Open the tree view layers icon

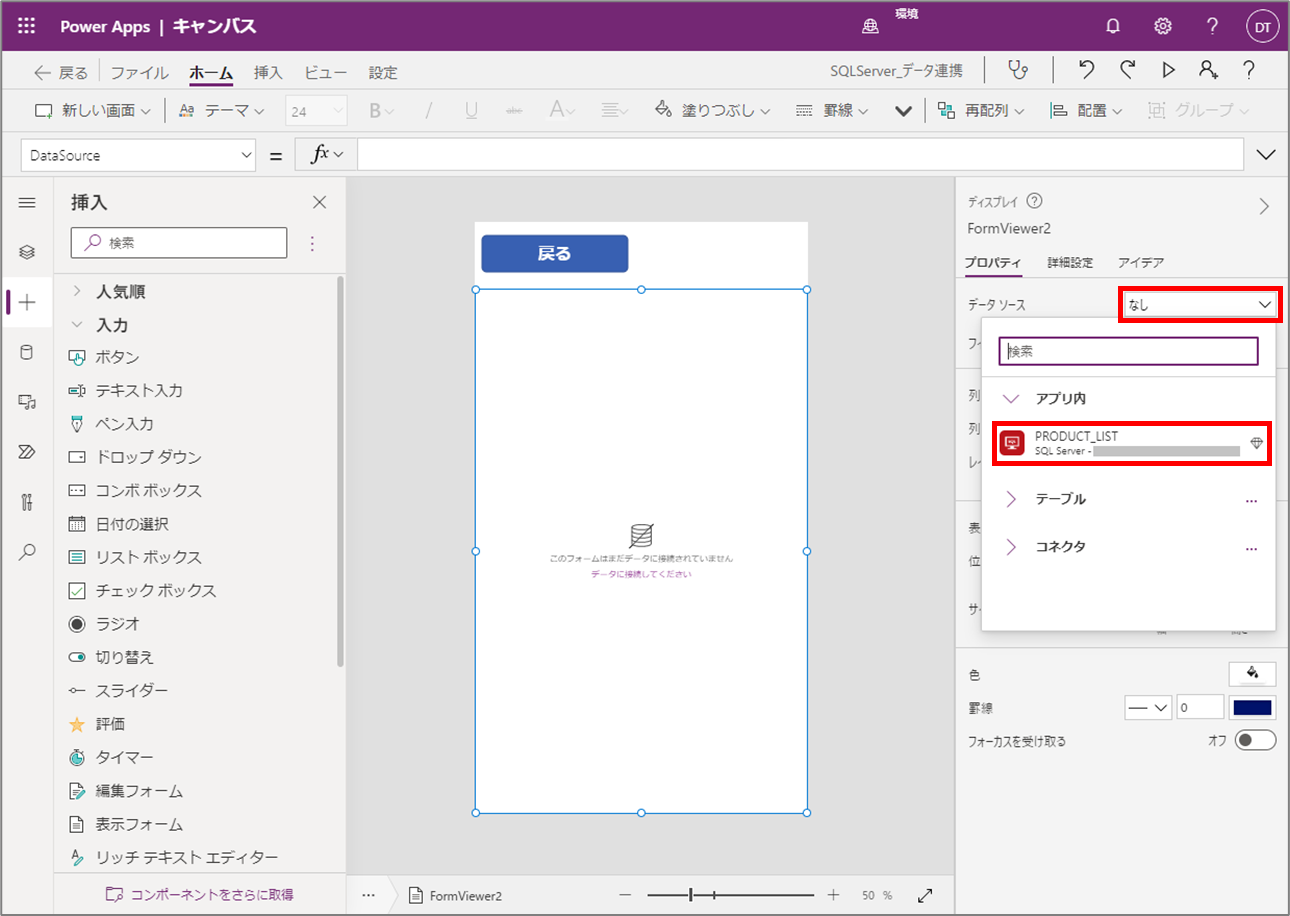(27, 252)
